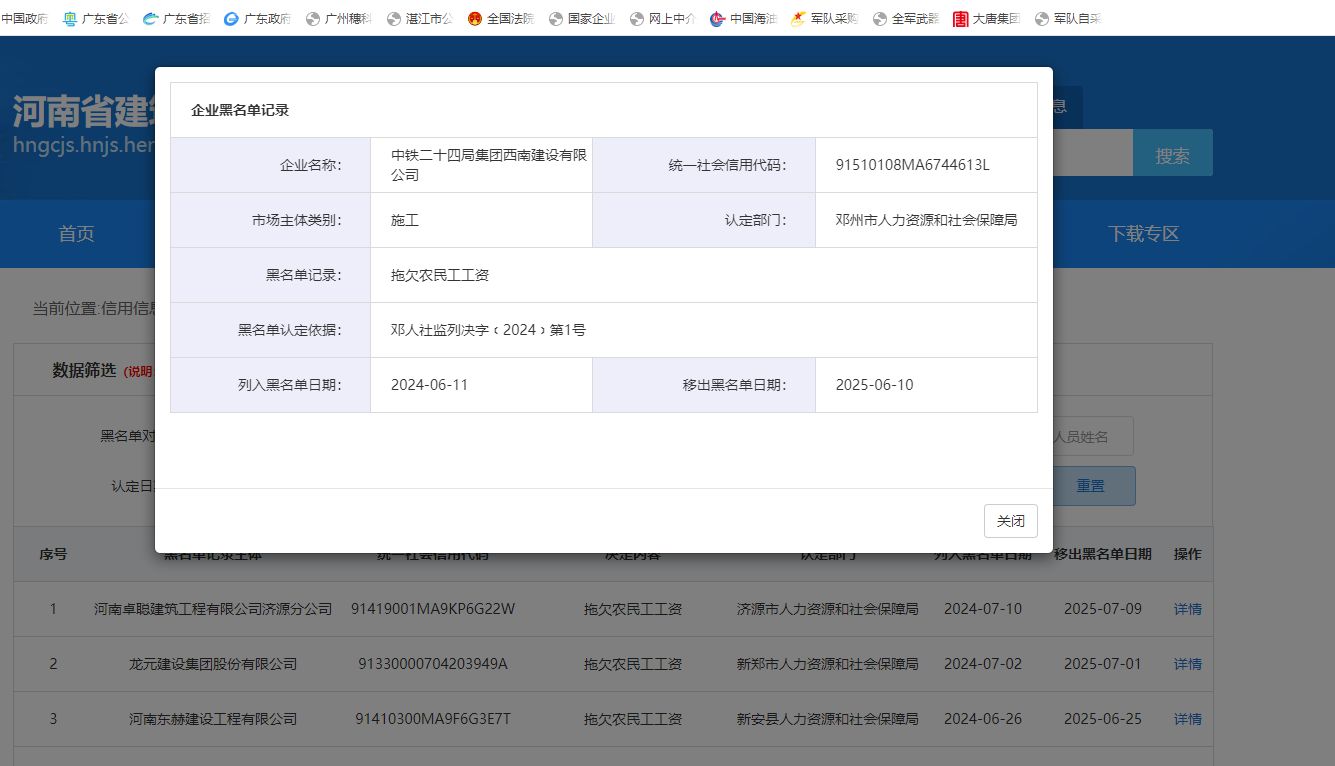Open the 湛江市公 bookmark
Image resolution: width=1335 pixels, height=766 pixels.
419,18
